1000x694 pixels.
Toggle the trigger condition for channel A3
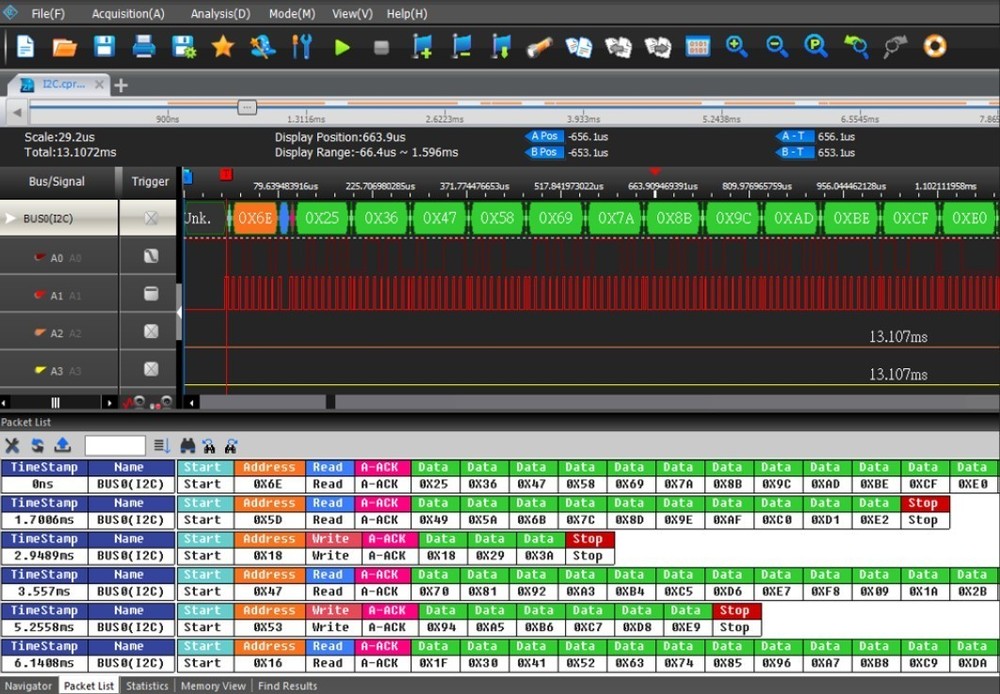pos(151,369)
